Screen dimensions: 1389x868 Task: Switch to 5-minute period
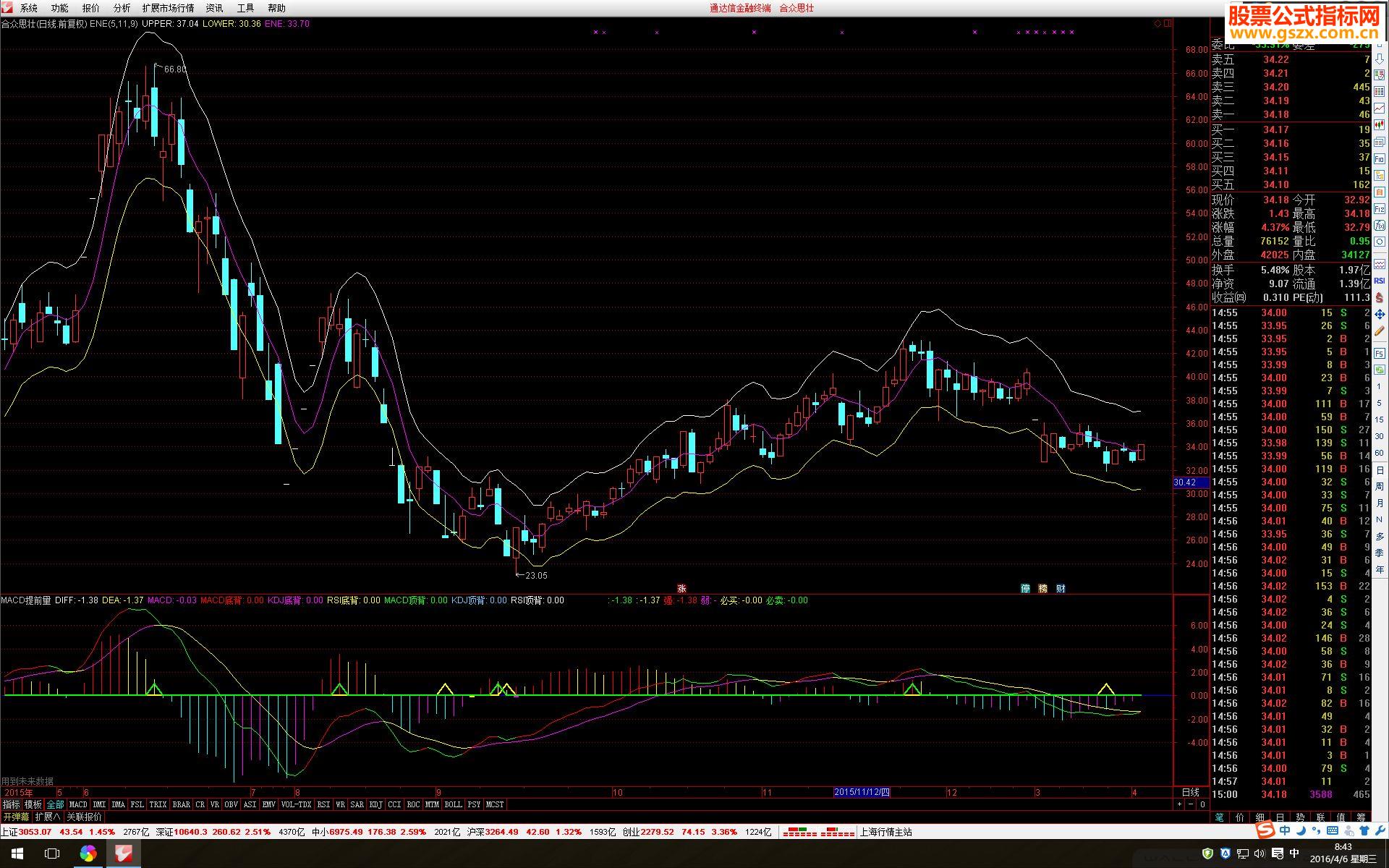tap(1380, 403)
